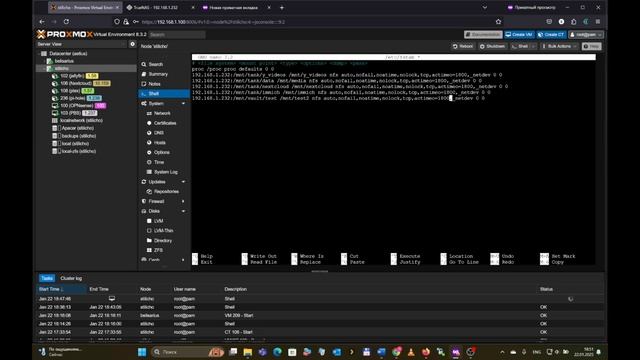Select the Tasks tab

(x=47, y=278)
